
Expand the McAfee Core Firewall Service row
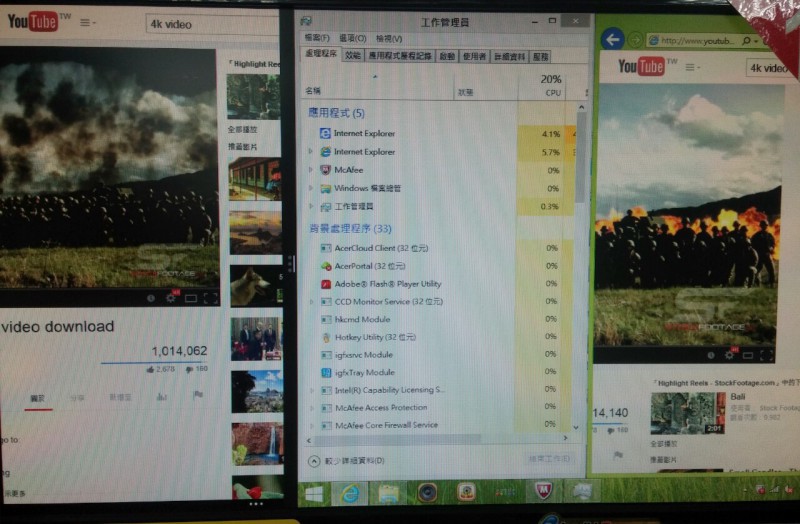(x=313, y=426)
